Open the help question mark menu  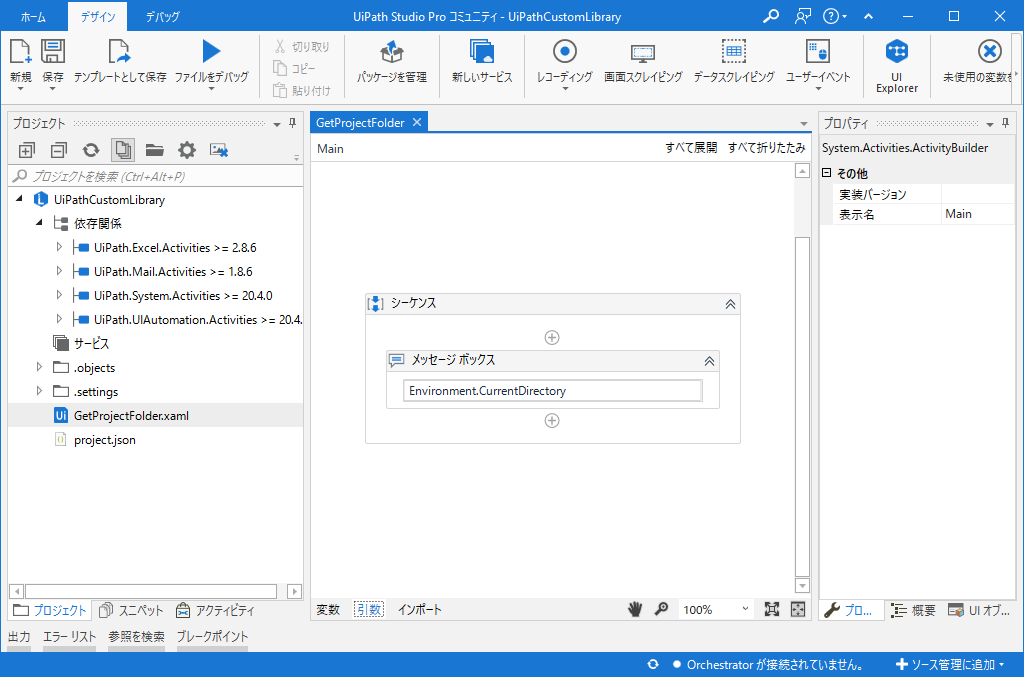[834, 16]
